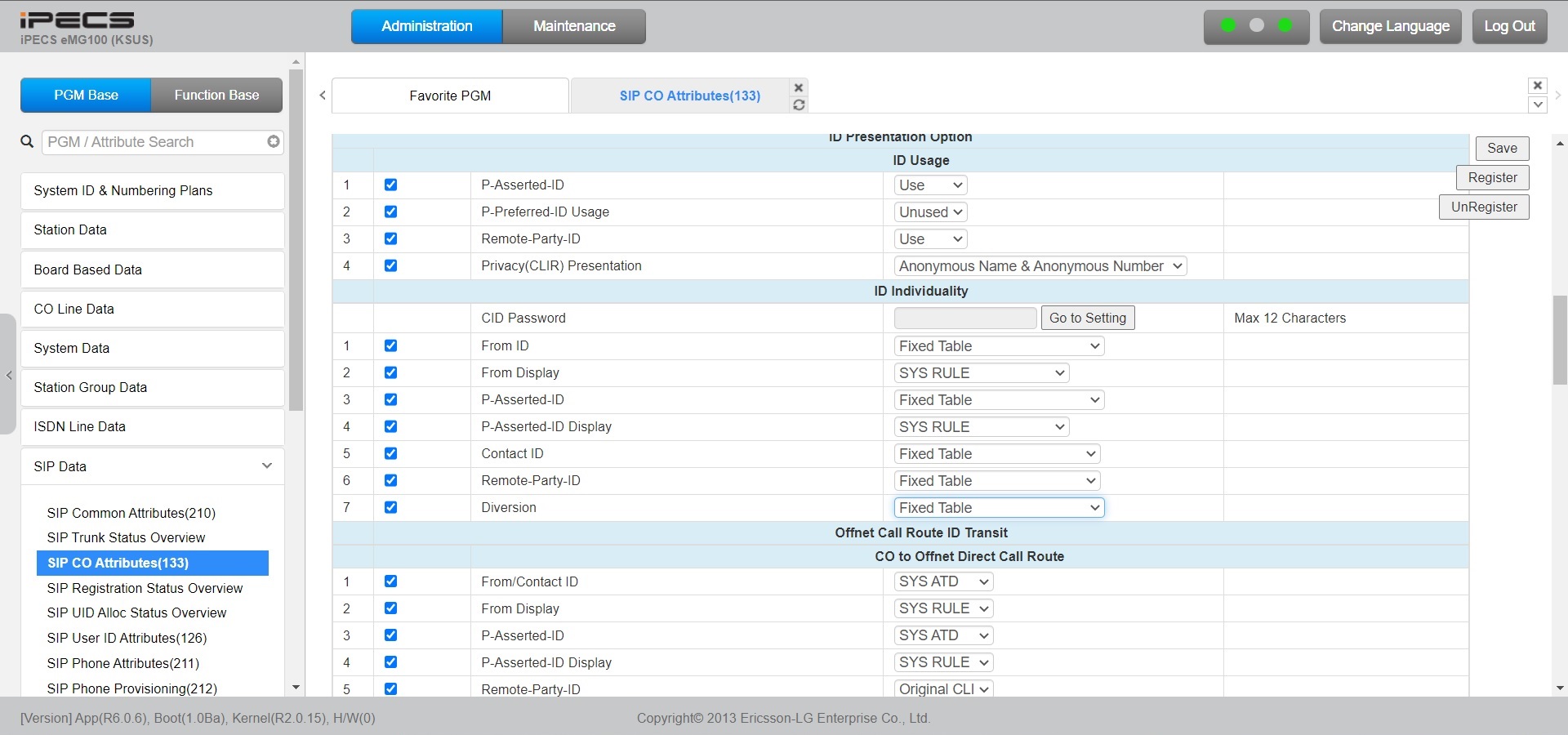Open the From ID Fixed Table dropdown
Image resolution: width=1568 pixels, height=735 pixels.
(999, 346)
